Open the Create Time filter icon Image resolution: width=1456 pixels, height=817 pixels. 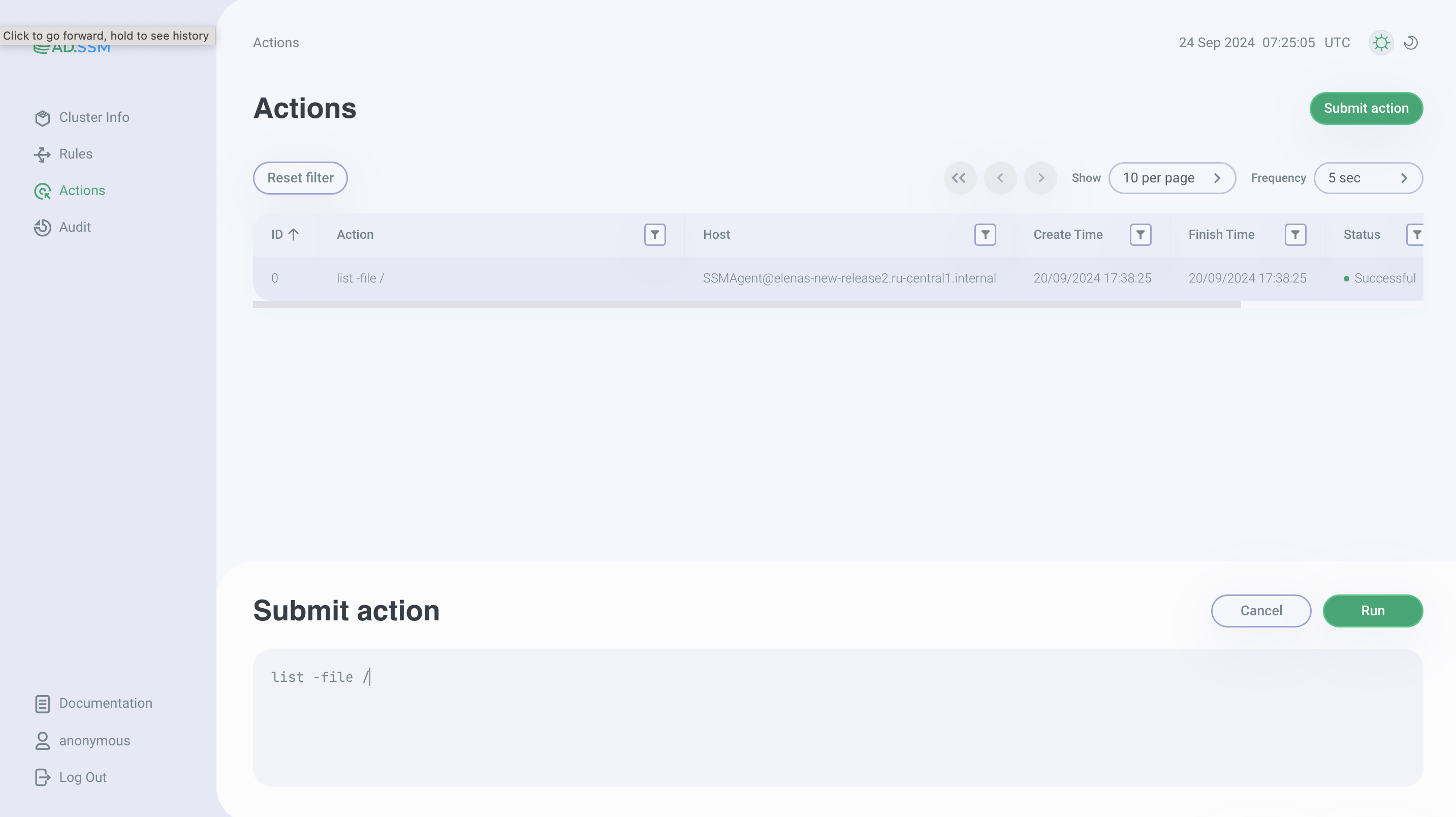pyautogui.click(x=1140, y=235)
